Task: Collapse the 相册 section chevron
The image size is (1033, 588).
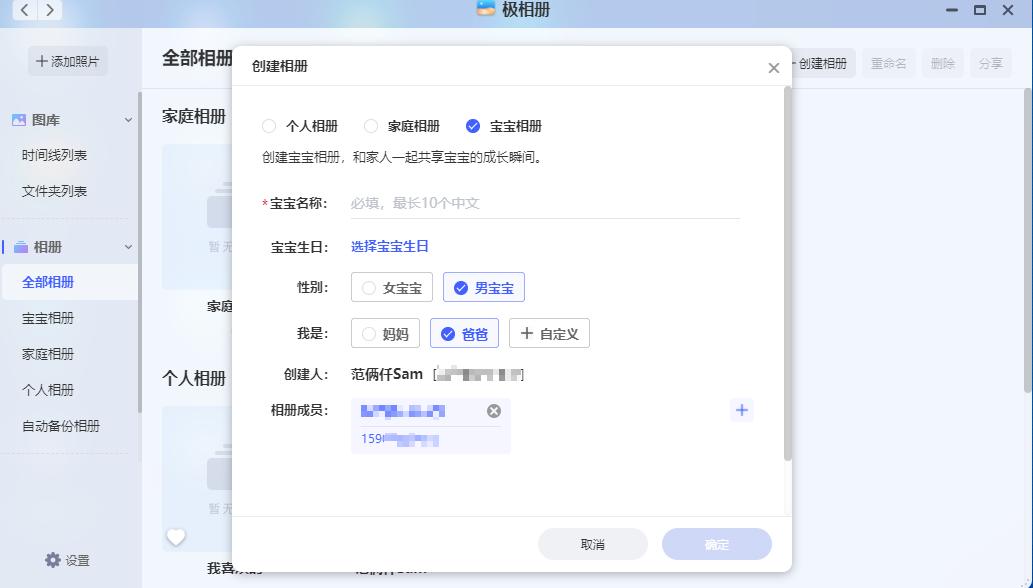Action: tap(128, 246)
